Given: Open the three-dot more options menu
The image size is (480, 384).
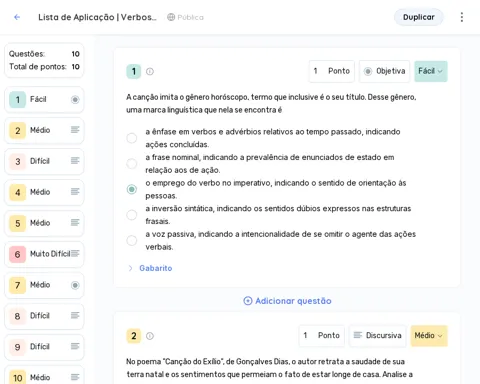Looking at the screenshot, I should point(462,17).
